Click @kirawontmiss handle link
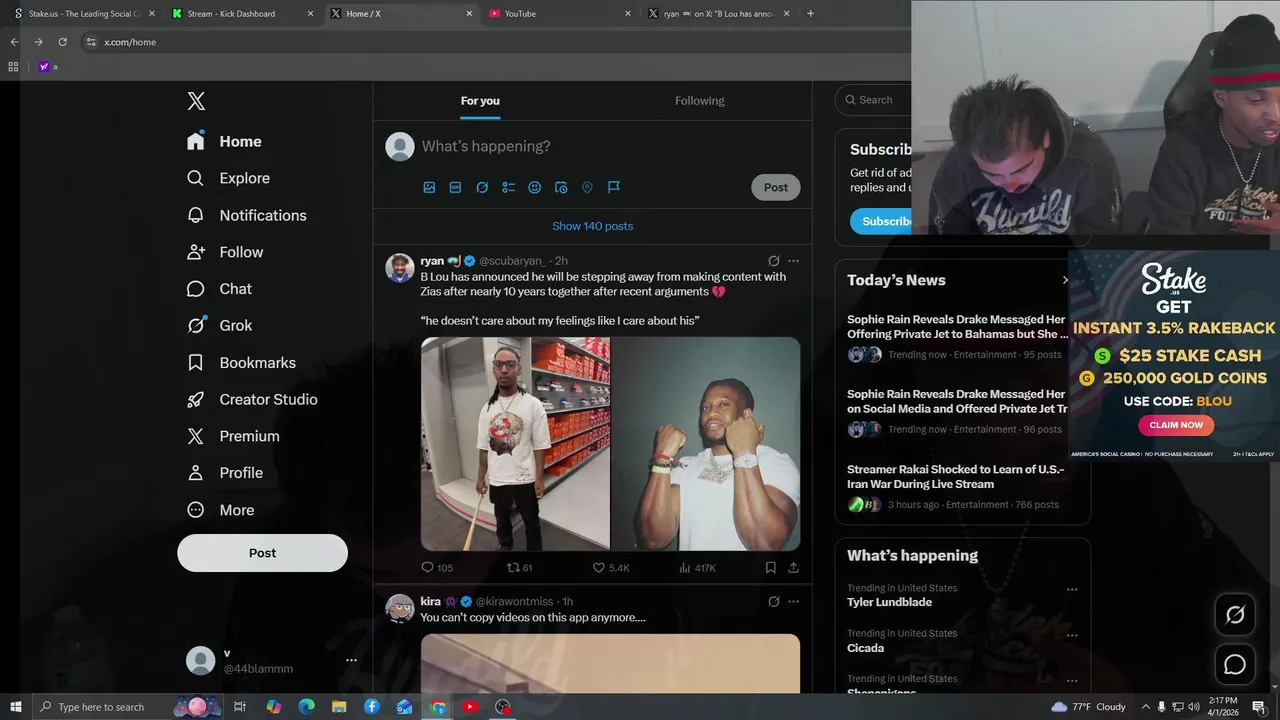This screenshot has width=1280, height=720. (x=514, y=602)
